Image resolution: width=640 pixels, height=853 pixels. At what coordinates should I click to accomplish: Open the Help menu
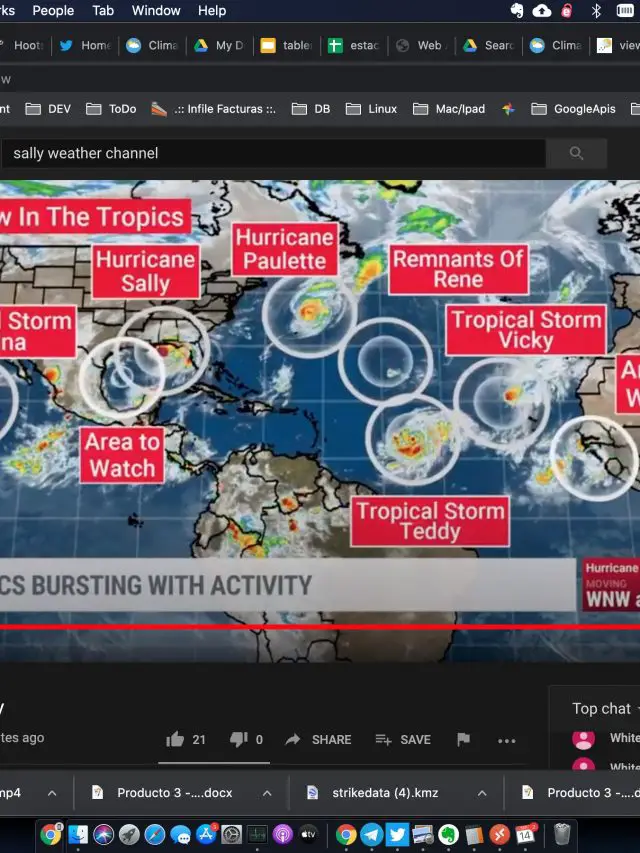212,10
